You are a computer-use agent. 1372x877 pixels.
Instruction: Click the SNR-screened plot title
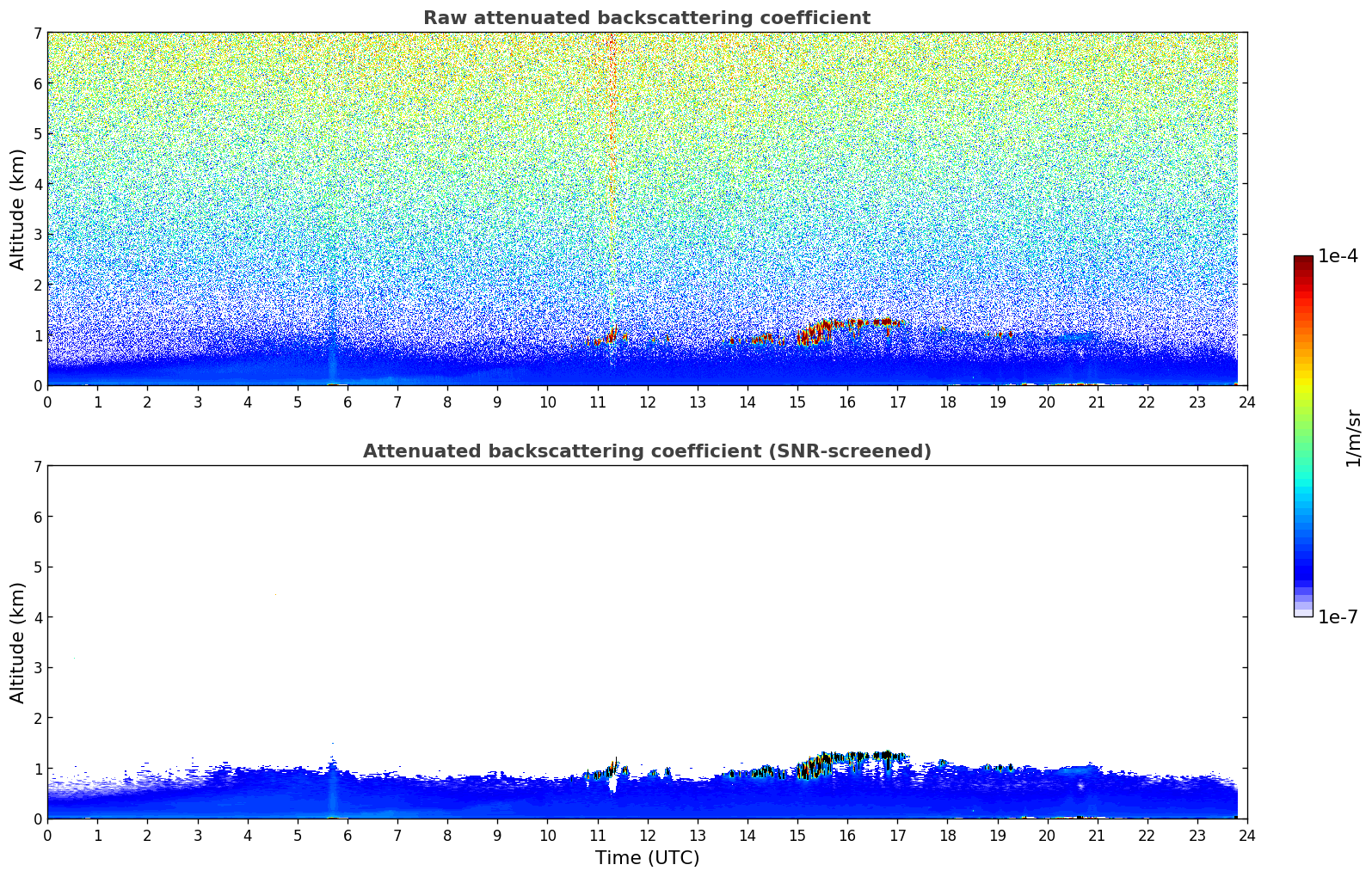pos(646,451)
